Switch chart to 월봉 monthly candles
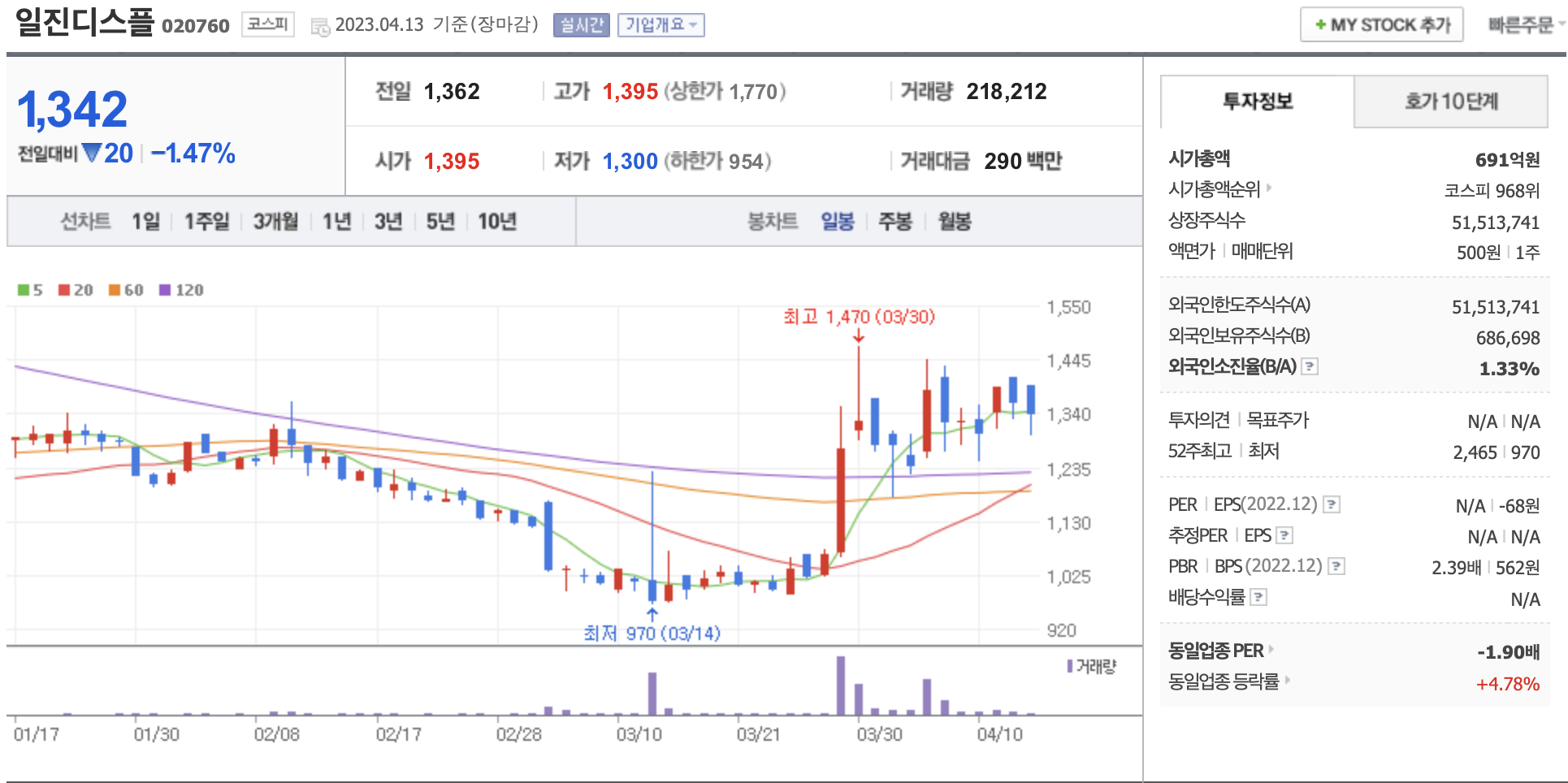 click(955, 221)
